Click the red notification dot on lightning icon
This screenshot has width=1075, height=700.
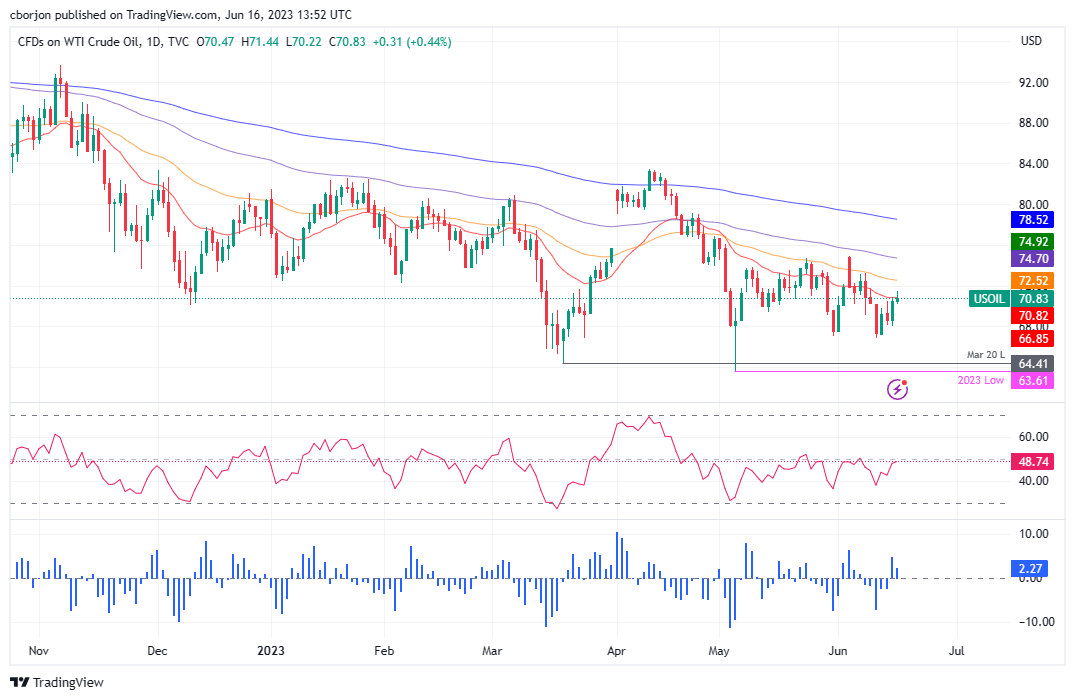click(902, 381)
